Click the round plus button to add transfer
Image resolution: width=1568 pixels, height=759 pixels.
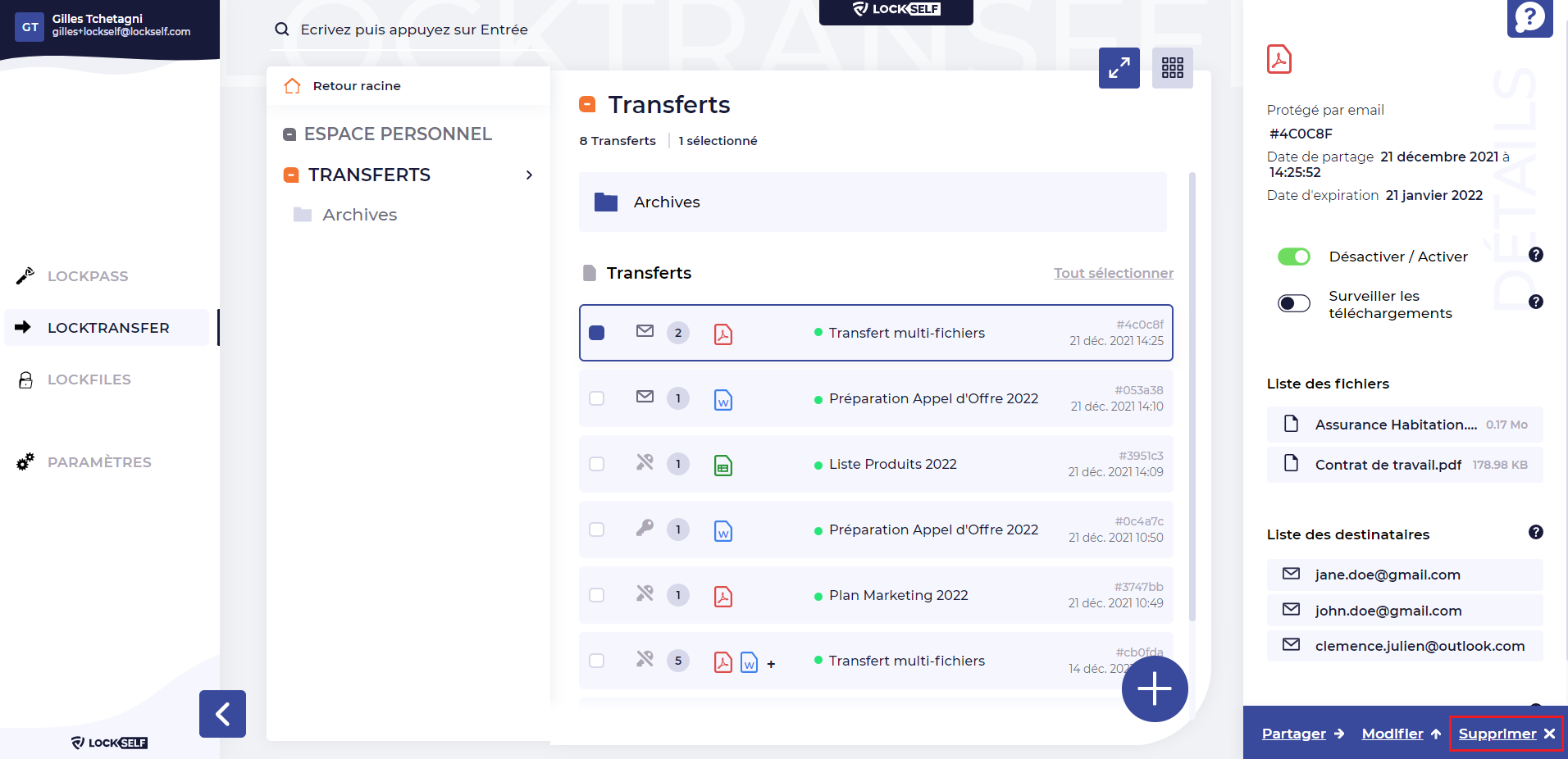tap(1154, 689)
